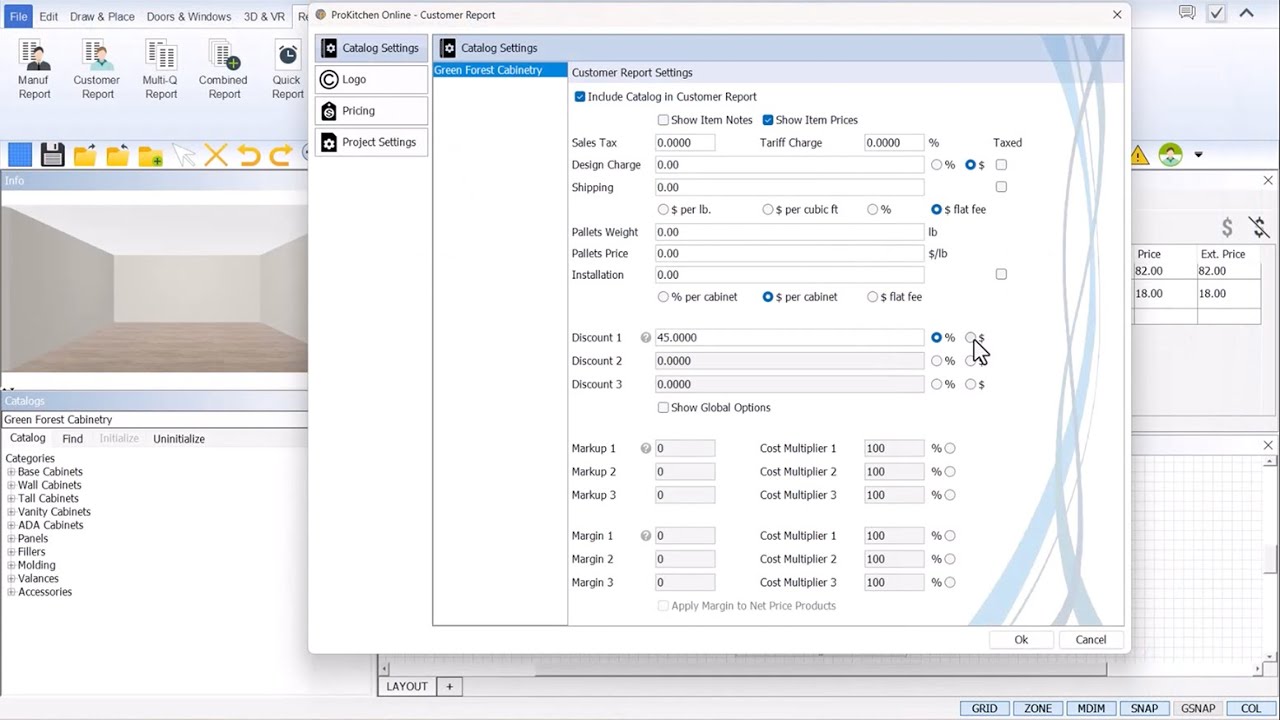Select % per cabinet installation option
Screen dimensions: 1280x720
663,297
